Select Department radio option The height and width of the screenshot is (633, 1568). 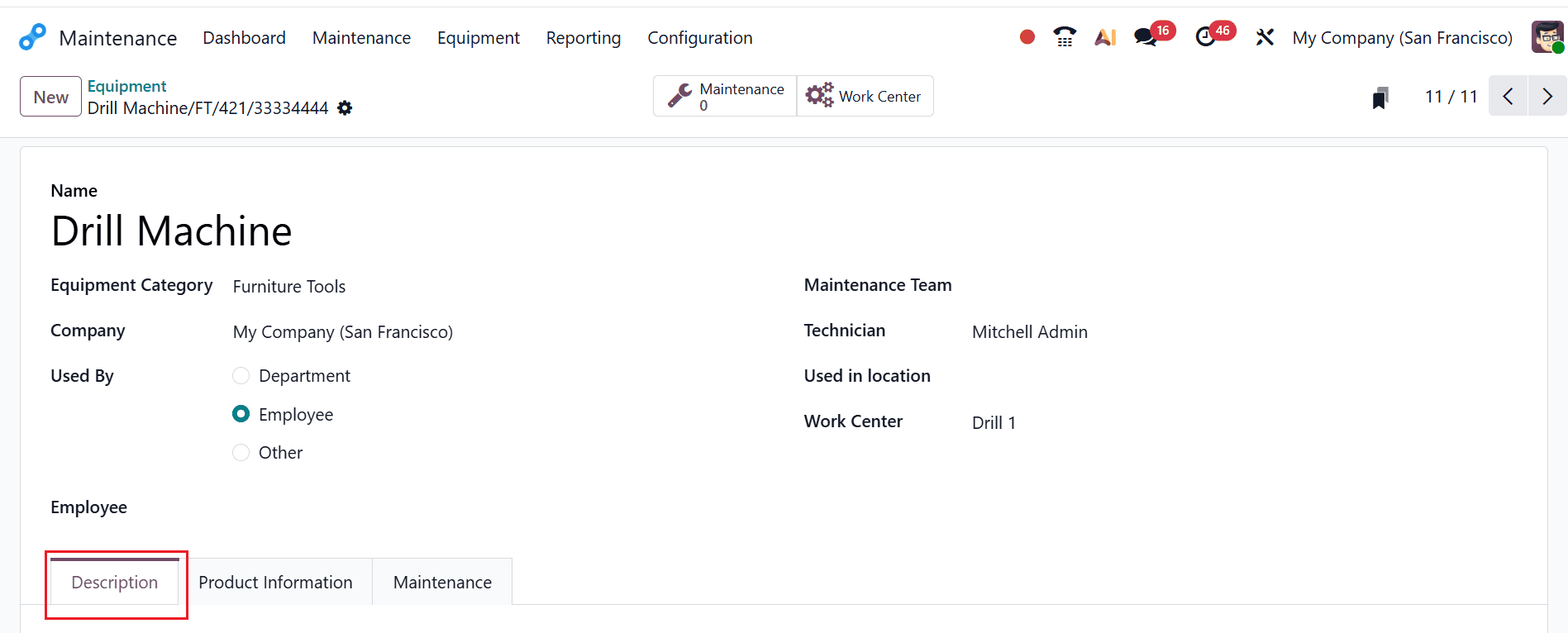(241, 376)
